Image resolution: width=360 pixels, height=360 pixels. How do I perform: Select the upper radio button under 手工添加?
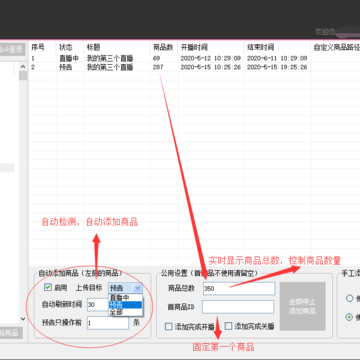point(349,298)
